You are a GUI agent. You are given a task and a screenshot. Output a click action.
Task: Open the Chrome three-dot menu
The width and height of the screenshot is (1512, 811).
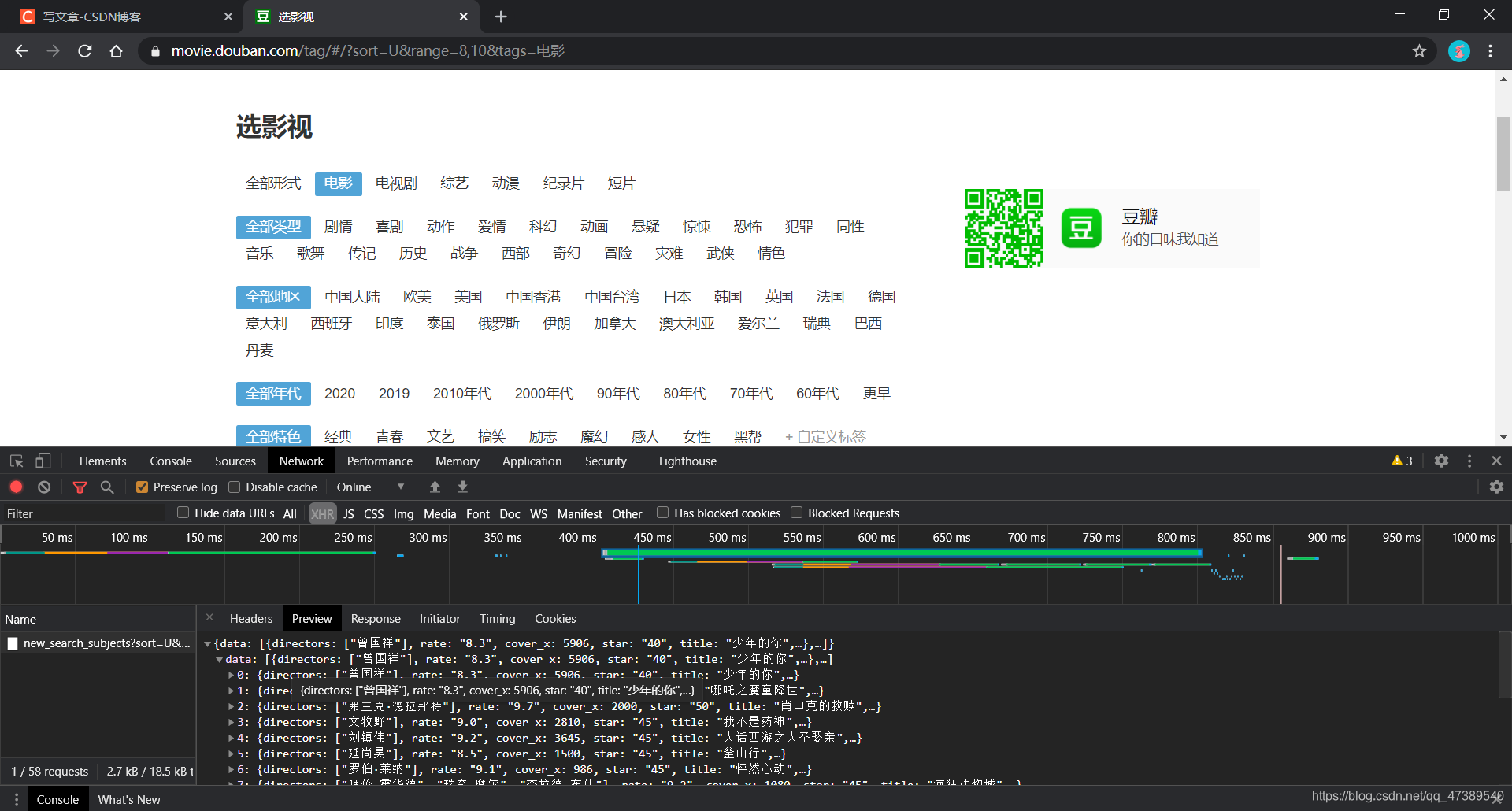pyautogui.click(x=1491, y=51)
